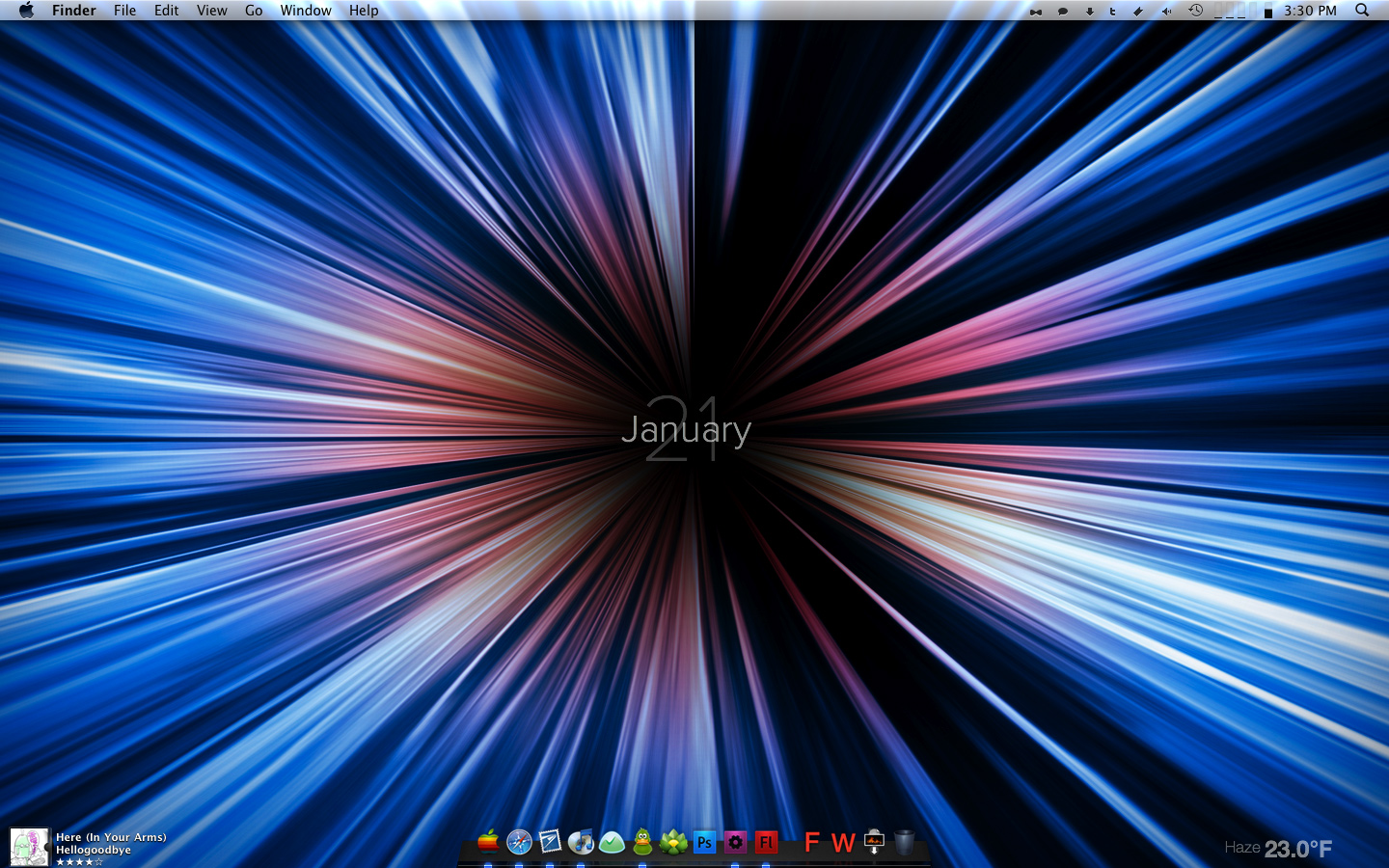Open the Downloads stack in the Dock
The image size is (1389, 868).
(874, 842)
